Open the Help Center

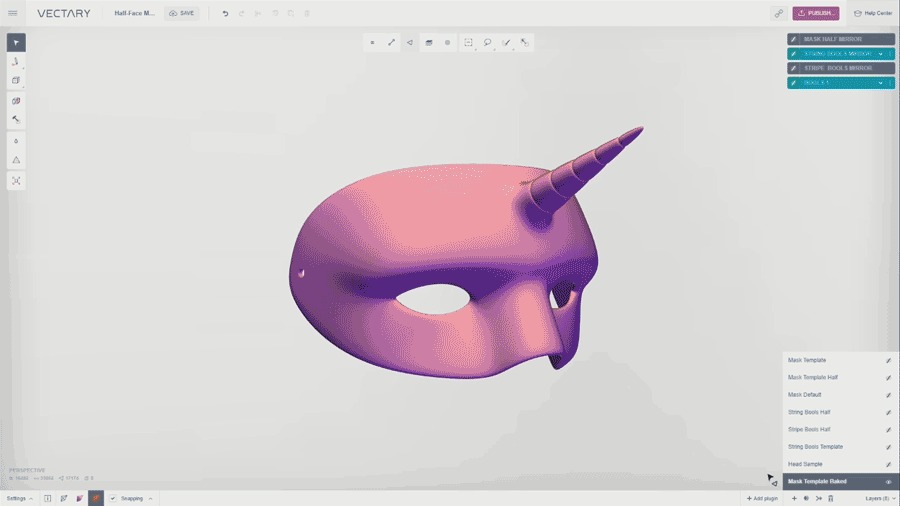(x=872, y=14)
